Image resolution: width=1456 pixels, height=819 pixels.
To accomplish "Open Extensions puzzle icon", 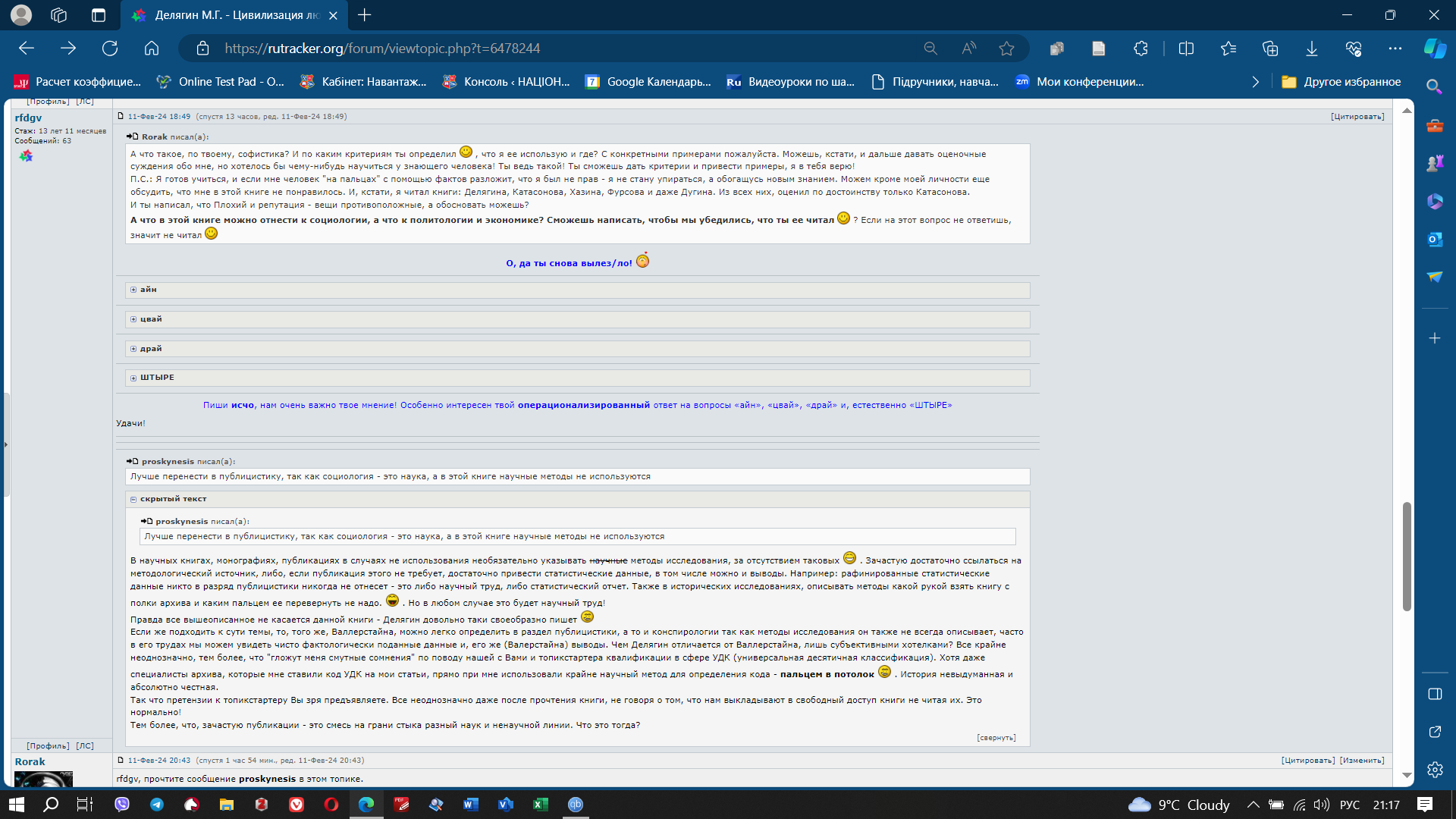I will (1141, 49).
